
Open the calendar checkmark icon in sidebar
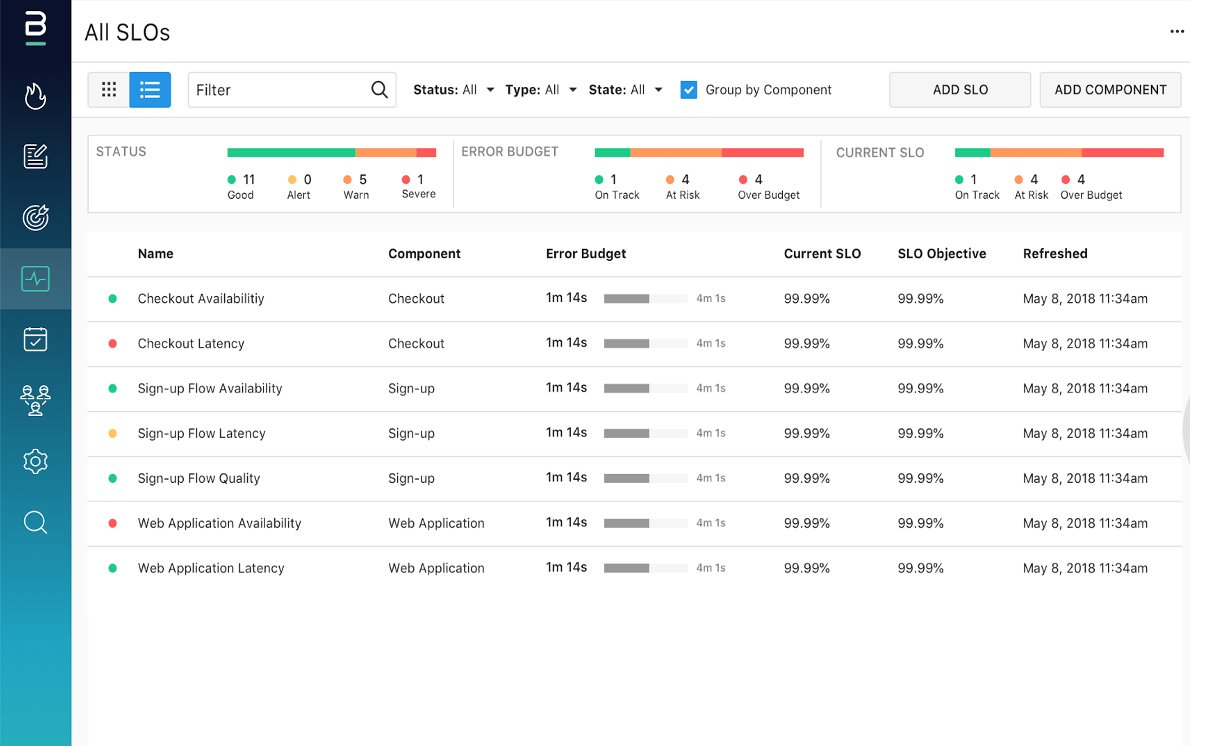35,339
